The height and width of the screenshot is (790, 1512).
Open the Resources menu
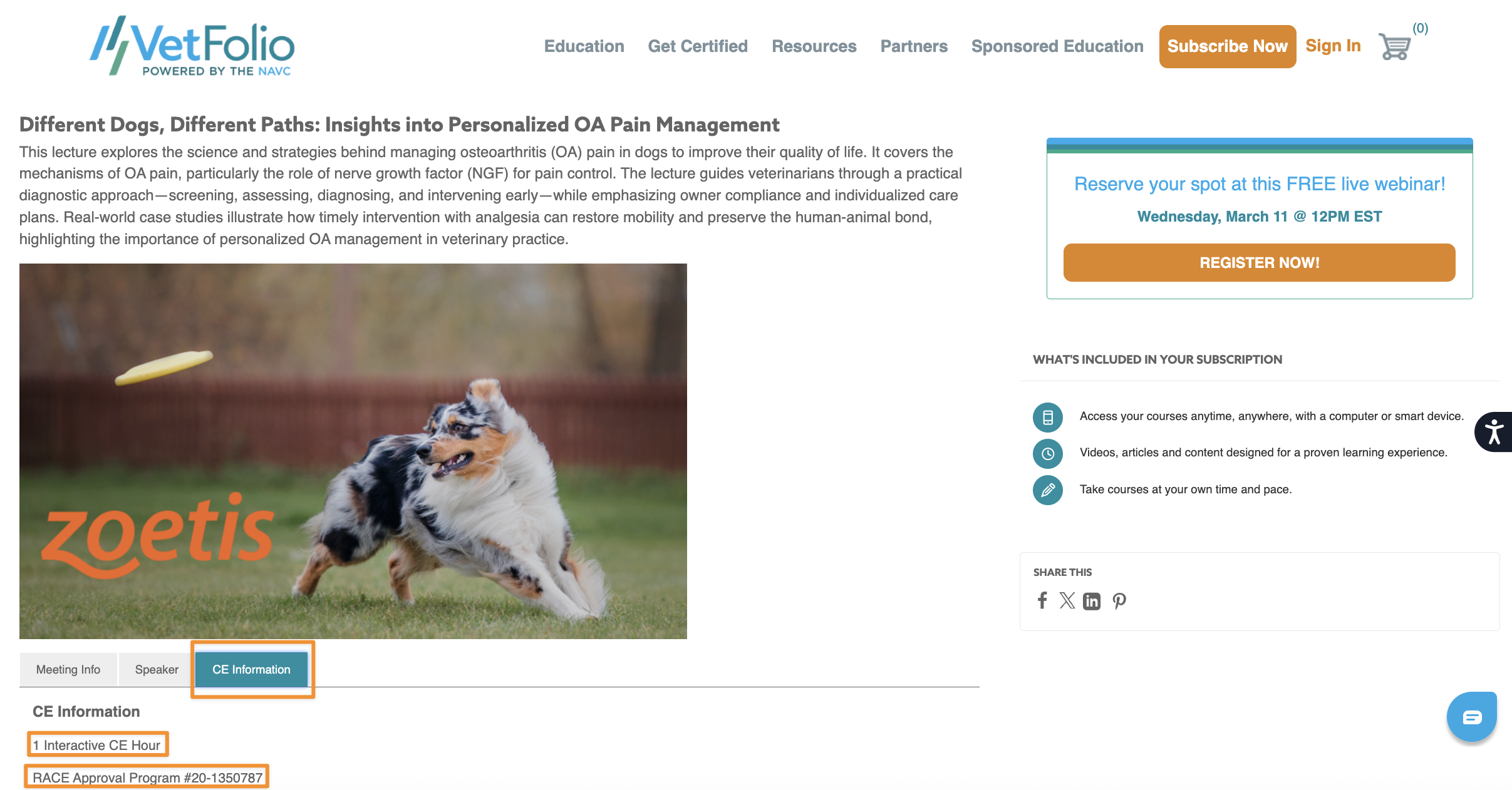tap(814, 46)
